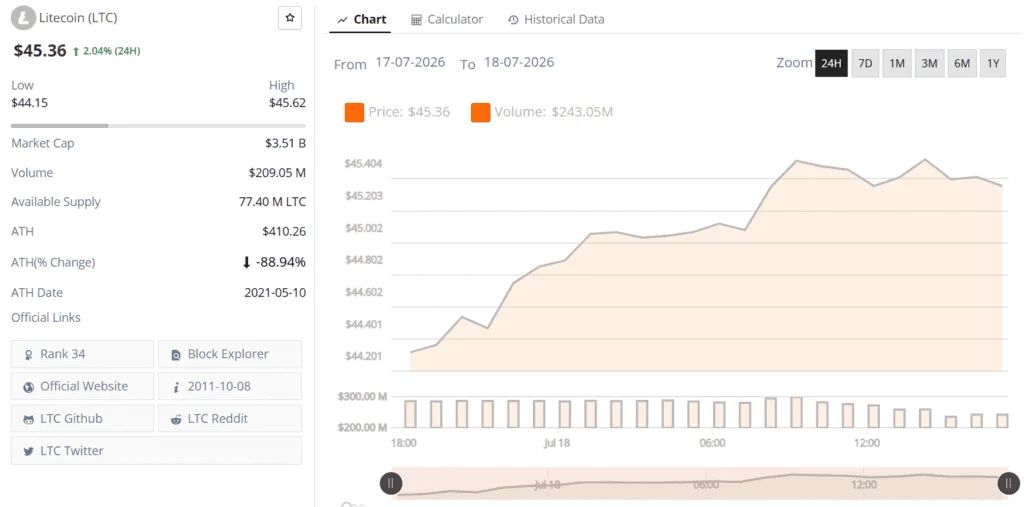Viewport: 1024px width, 507px height.
Task: Click the Litecoin logo icon
Action: click(x=24, y=18)
